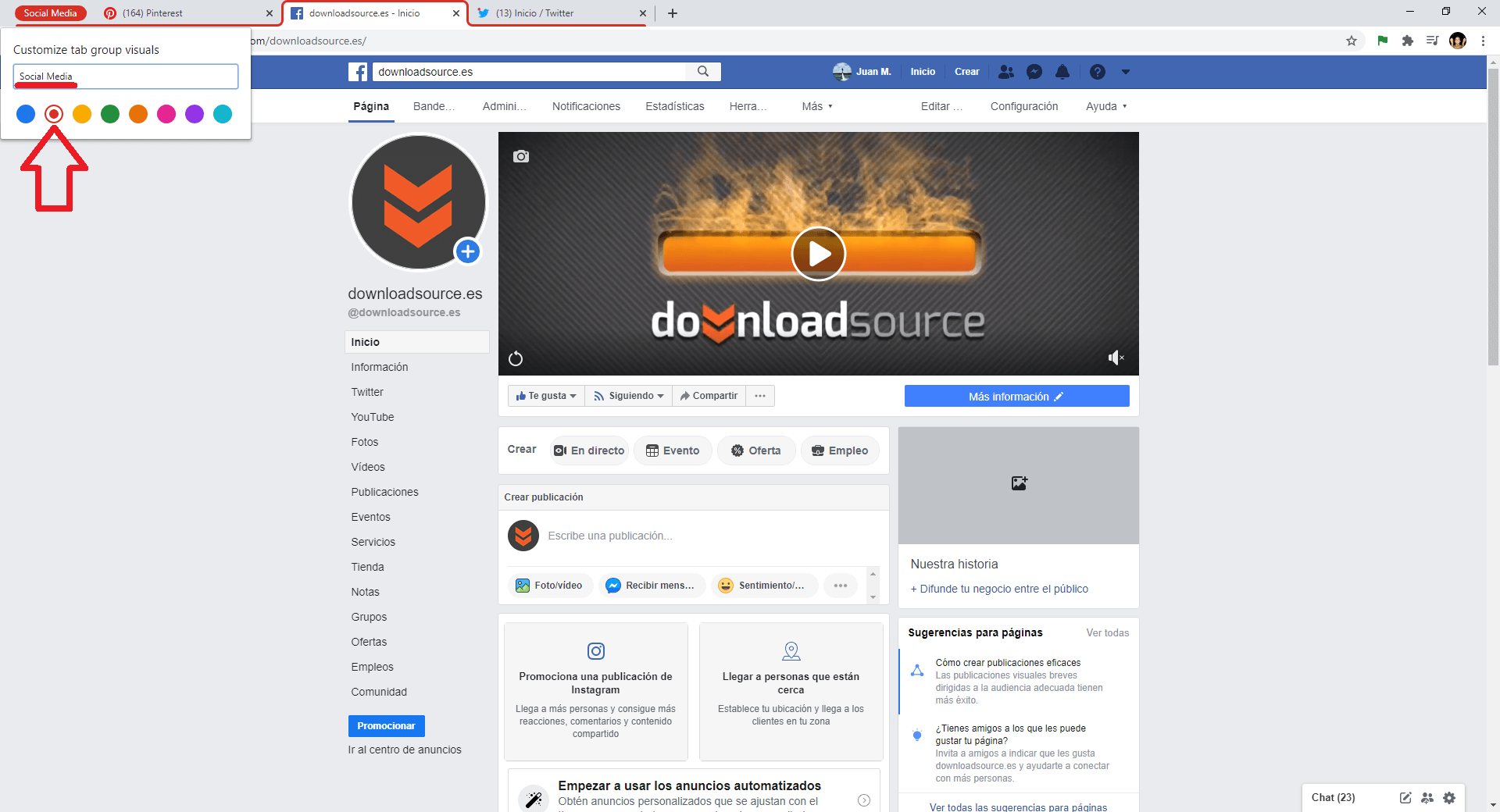Open the Siguiendo dropdown
The image size is (1500, 812).
click(628, 396)
